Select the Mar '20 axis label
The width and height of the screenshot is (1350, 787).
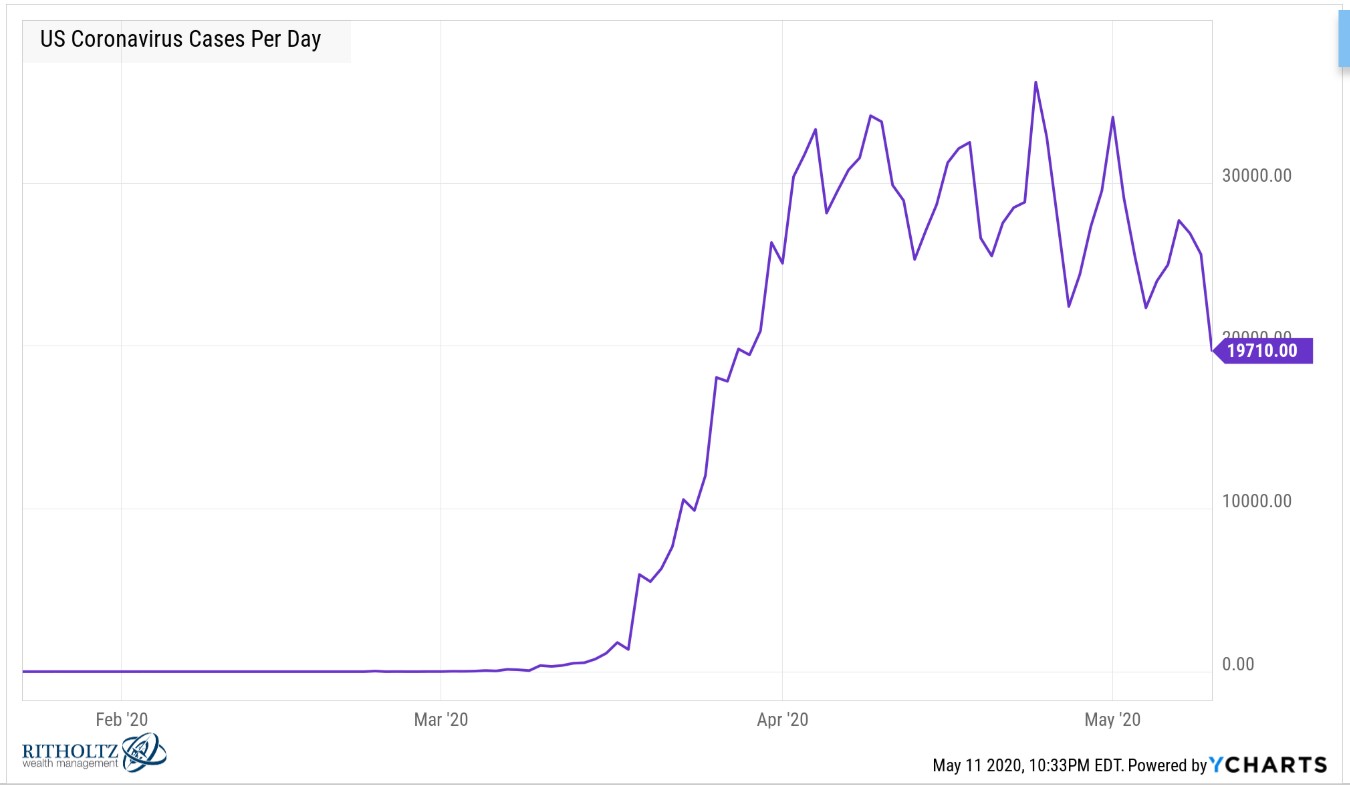point(442,719)
